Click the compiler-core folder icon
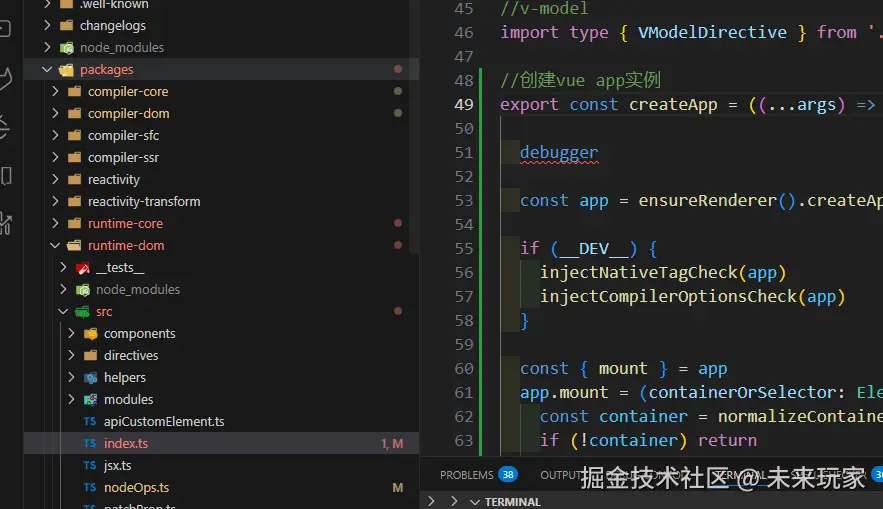883x509 pixels. click(74, 91)
